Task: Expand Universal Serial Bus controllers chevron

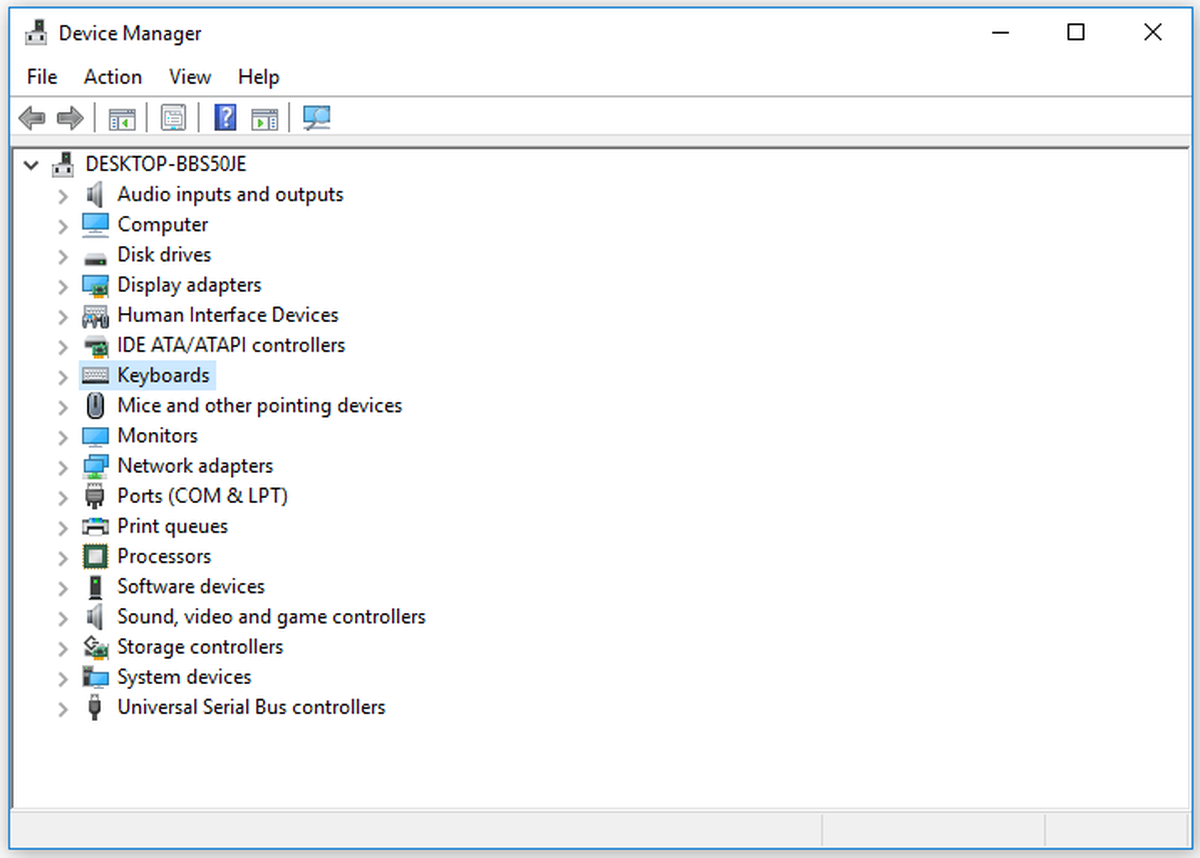Action: tap(63, 707)
